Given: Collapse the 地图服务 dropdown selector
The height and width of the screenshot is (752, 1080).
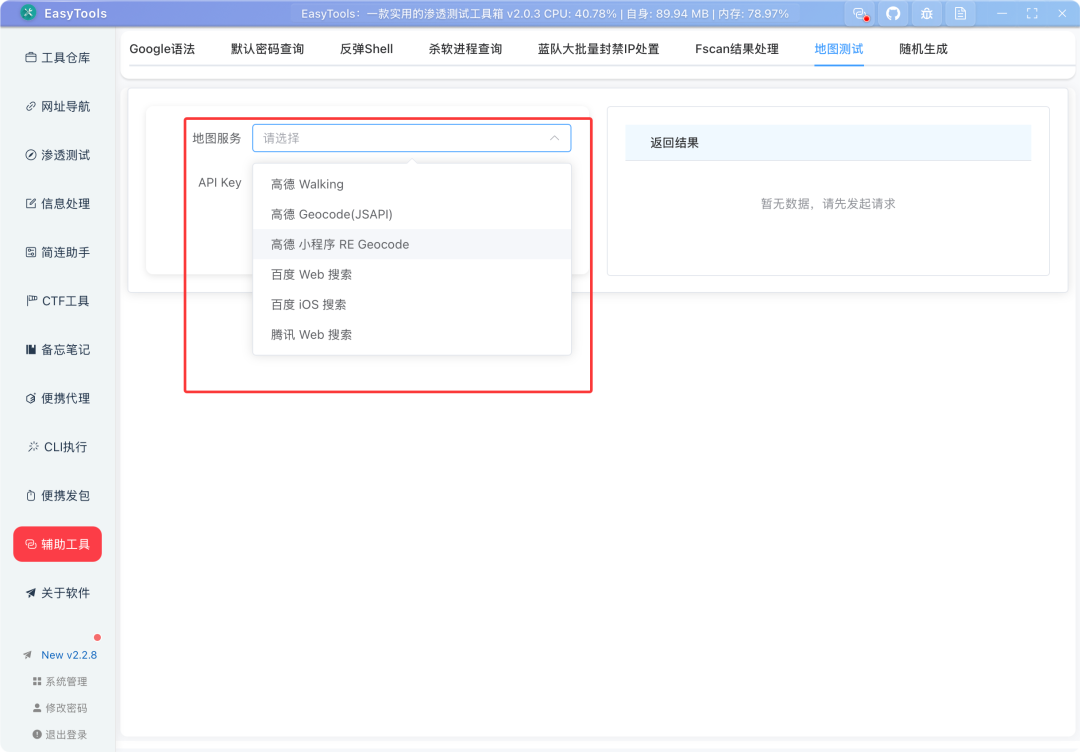Looking at the screenshot, I should tap(412, 138).
